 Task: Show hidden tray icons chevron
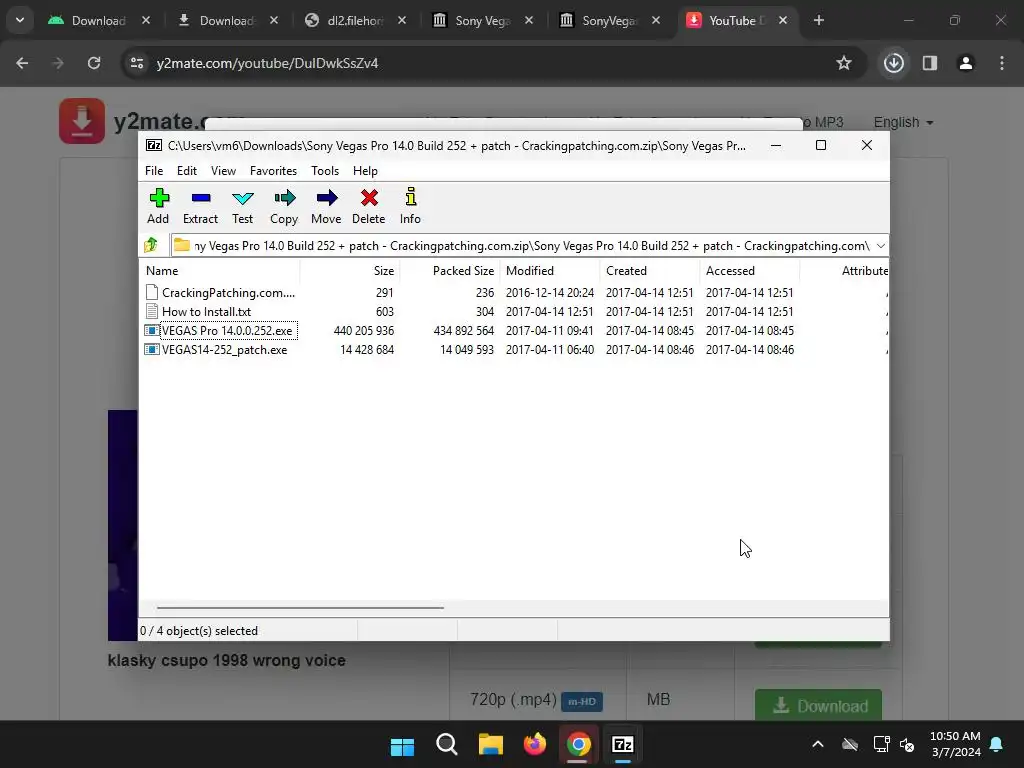818,744
